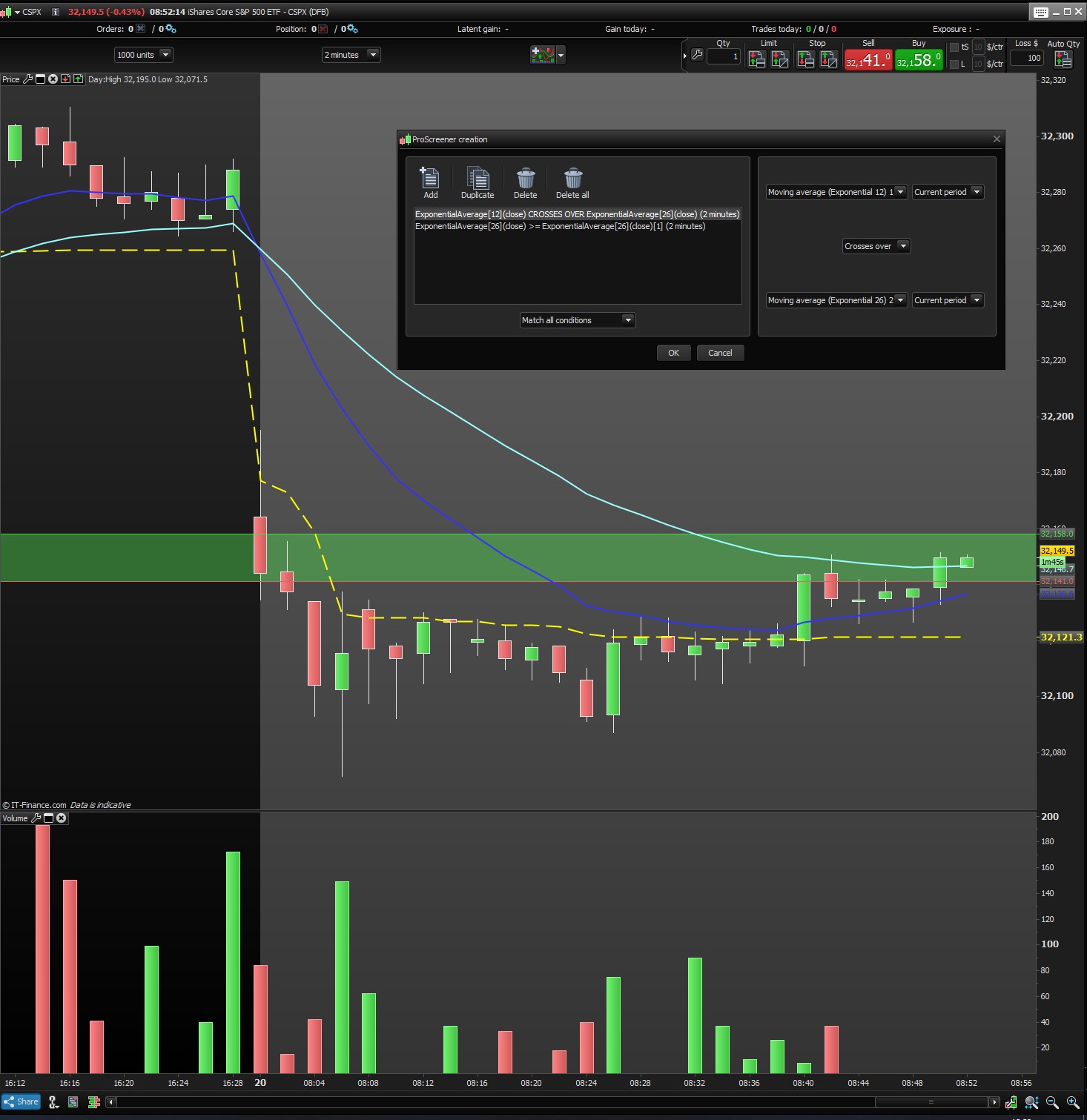Click the Auto Qty order icon

tap(1063, 59)
